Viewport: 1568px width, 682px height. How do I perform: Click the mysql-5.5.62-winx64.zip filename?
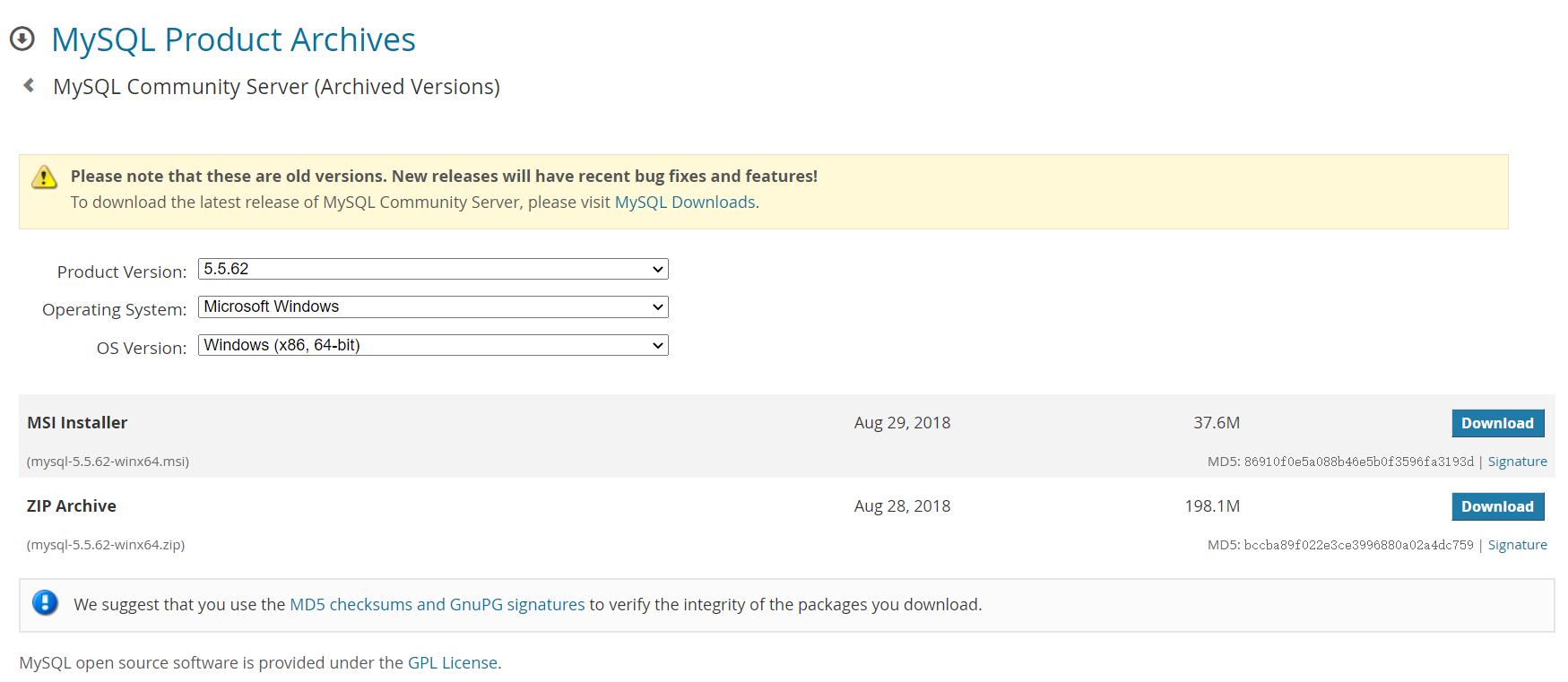[106, 545]
